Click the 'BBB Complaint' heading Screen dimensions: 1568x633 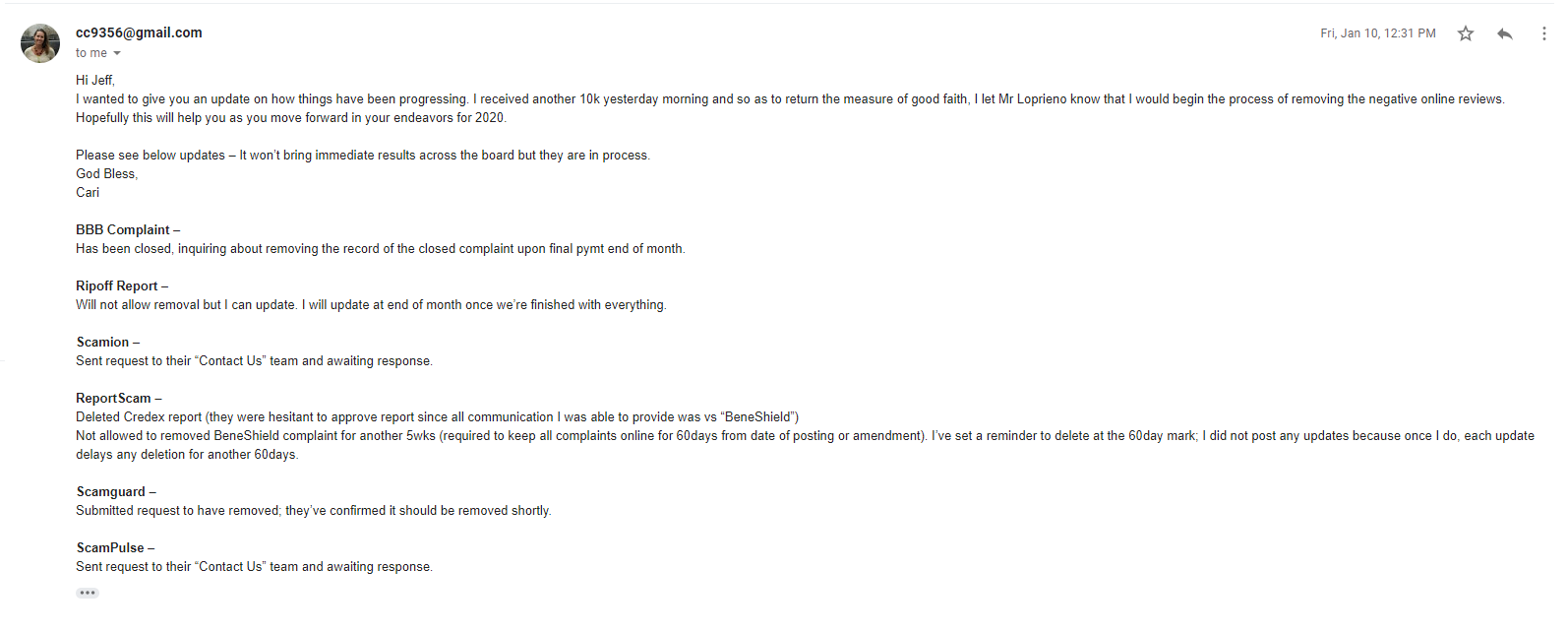pos(123,230)
